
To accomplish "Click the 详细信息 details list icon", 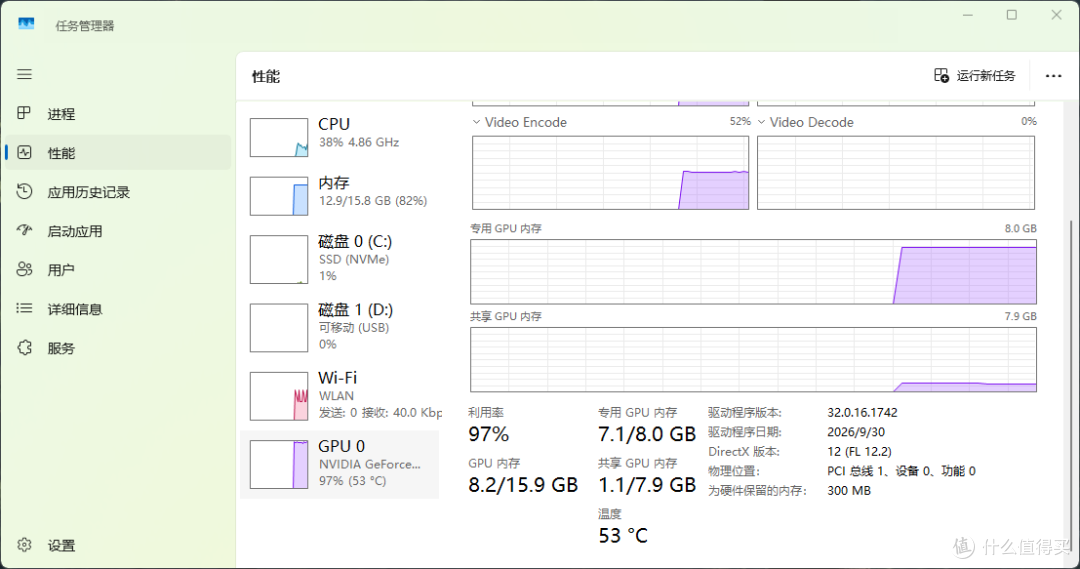I will pos(24,309).
